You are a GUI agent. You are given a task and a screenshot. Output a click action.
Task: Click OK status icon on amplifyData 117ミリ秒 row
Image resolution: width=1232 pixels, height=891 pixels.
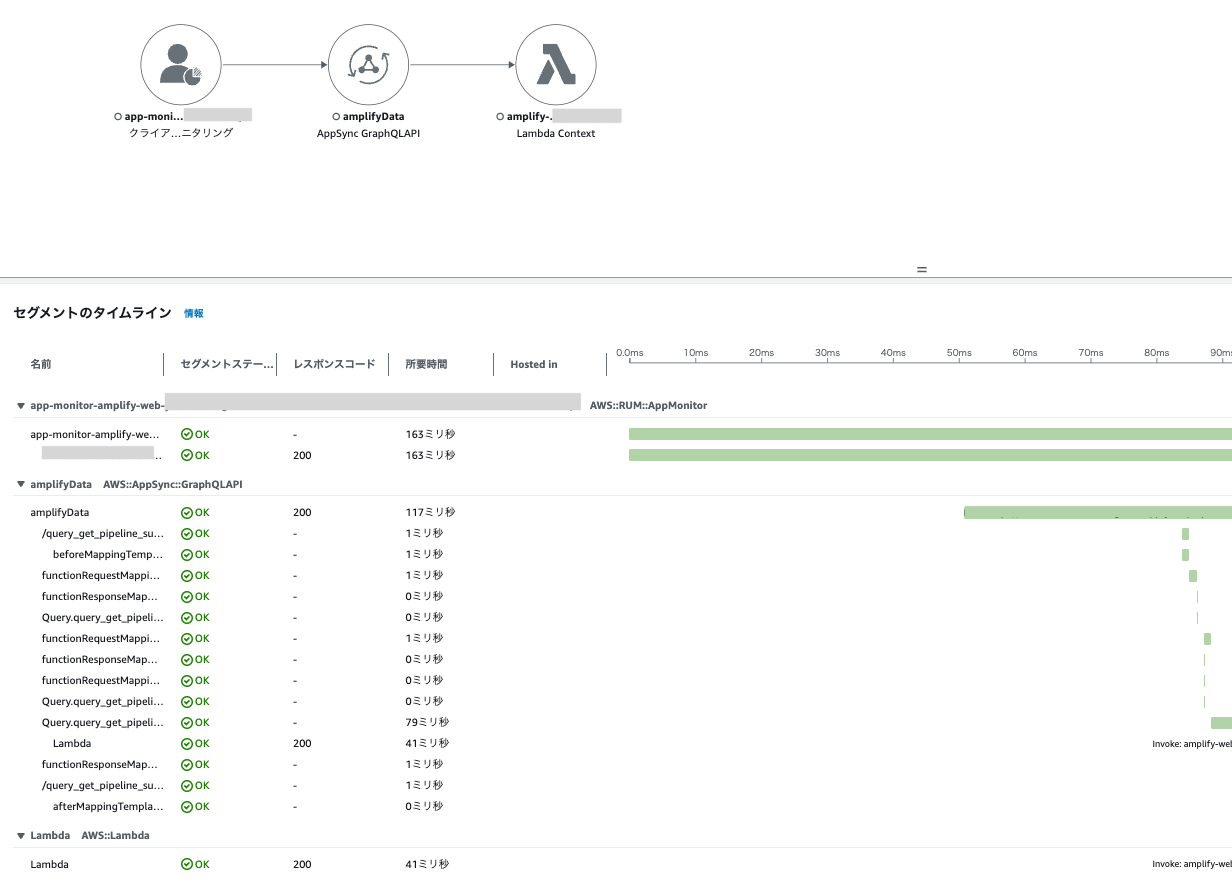(x=187, y=512)
